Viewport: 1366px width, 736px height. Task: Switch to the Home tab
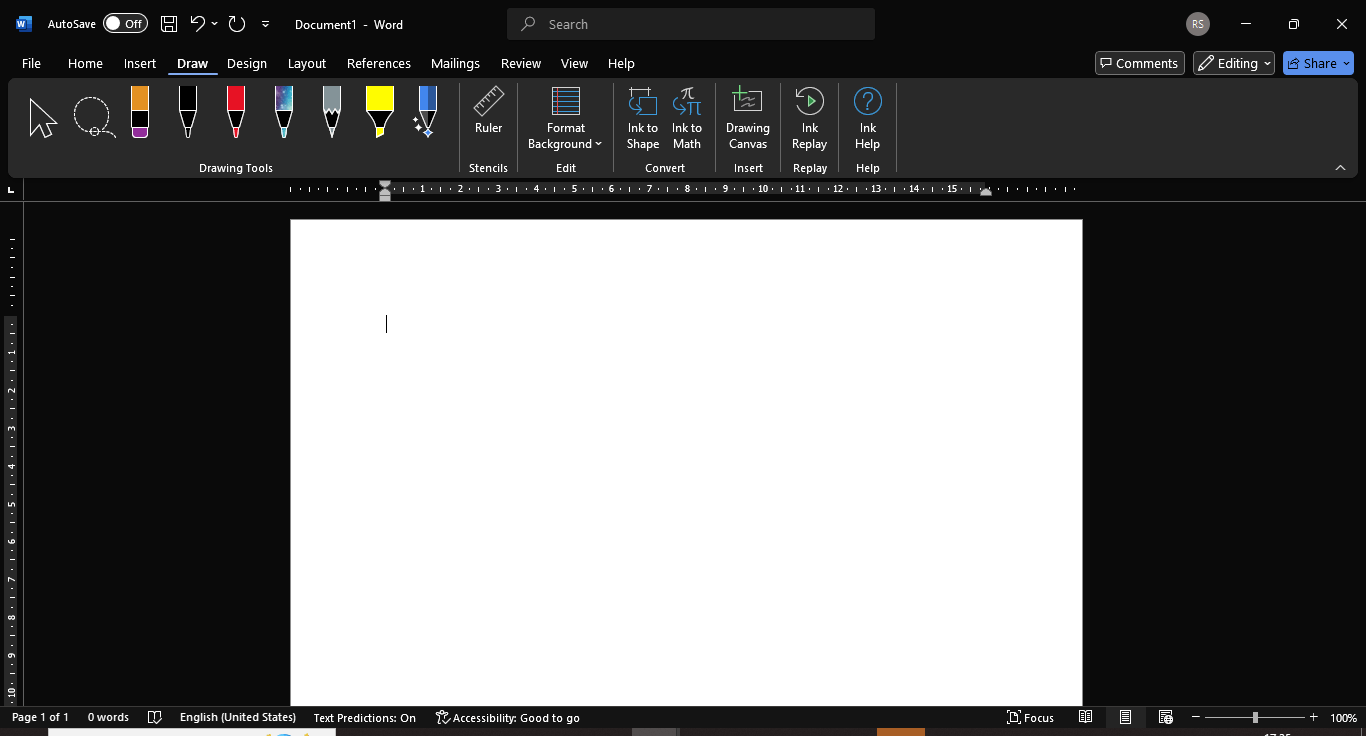(85, 63)
